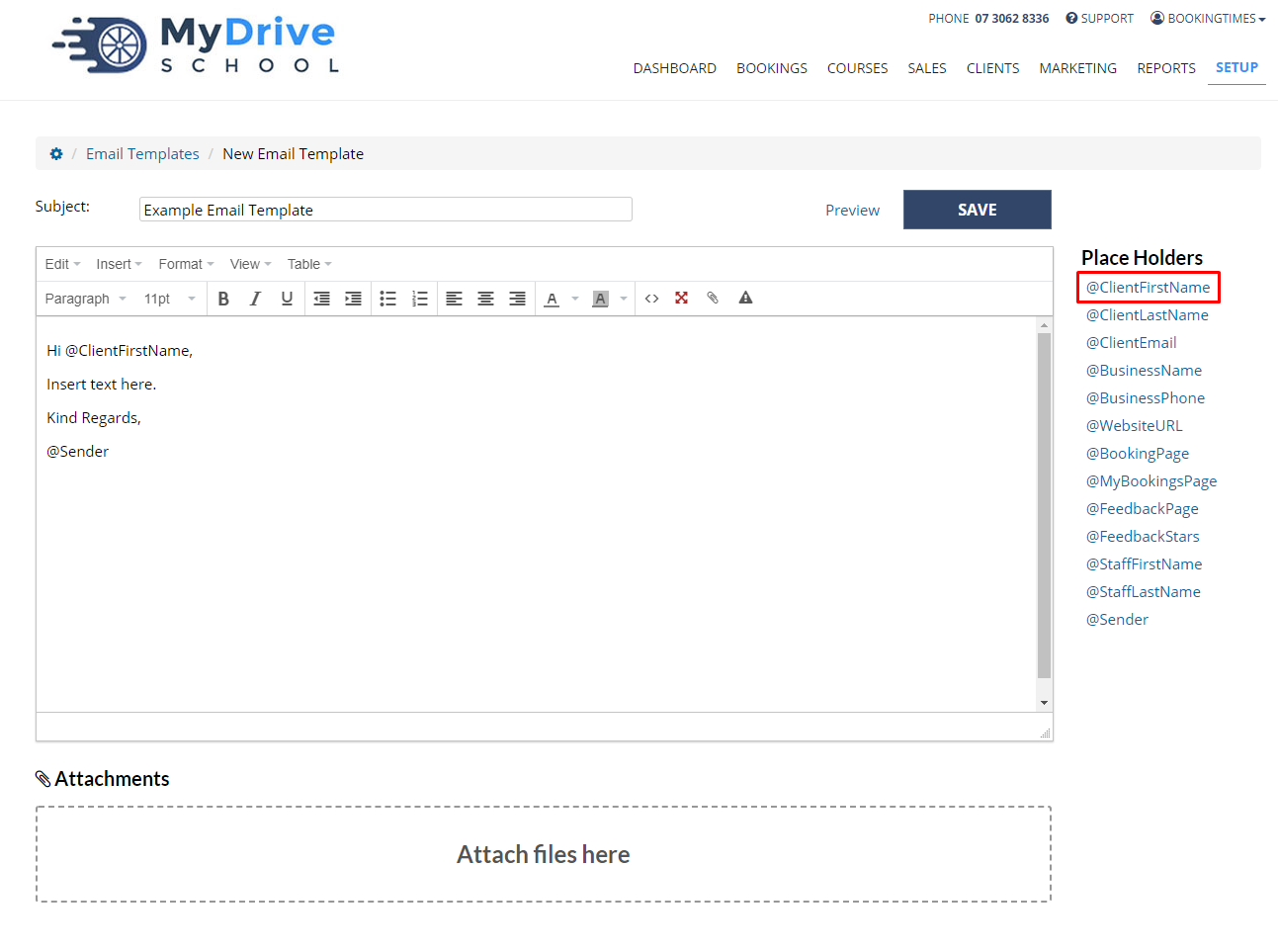Open the Edit menu
This screenshot has height=952, width=1278.
click(62, 264)
